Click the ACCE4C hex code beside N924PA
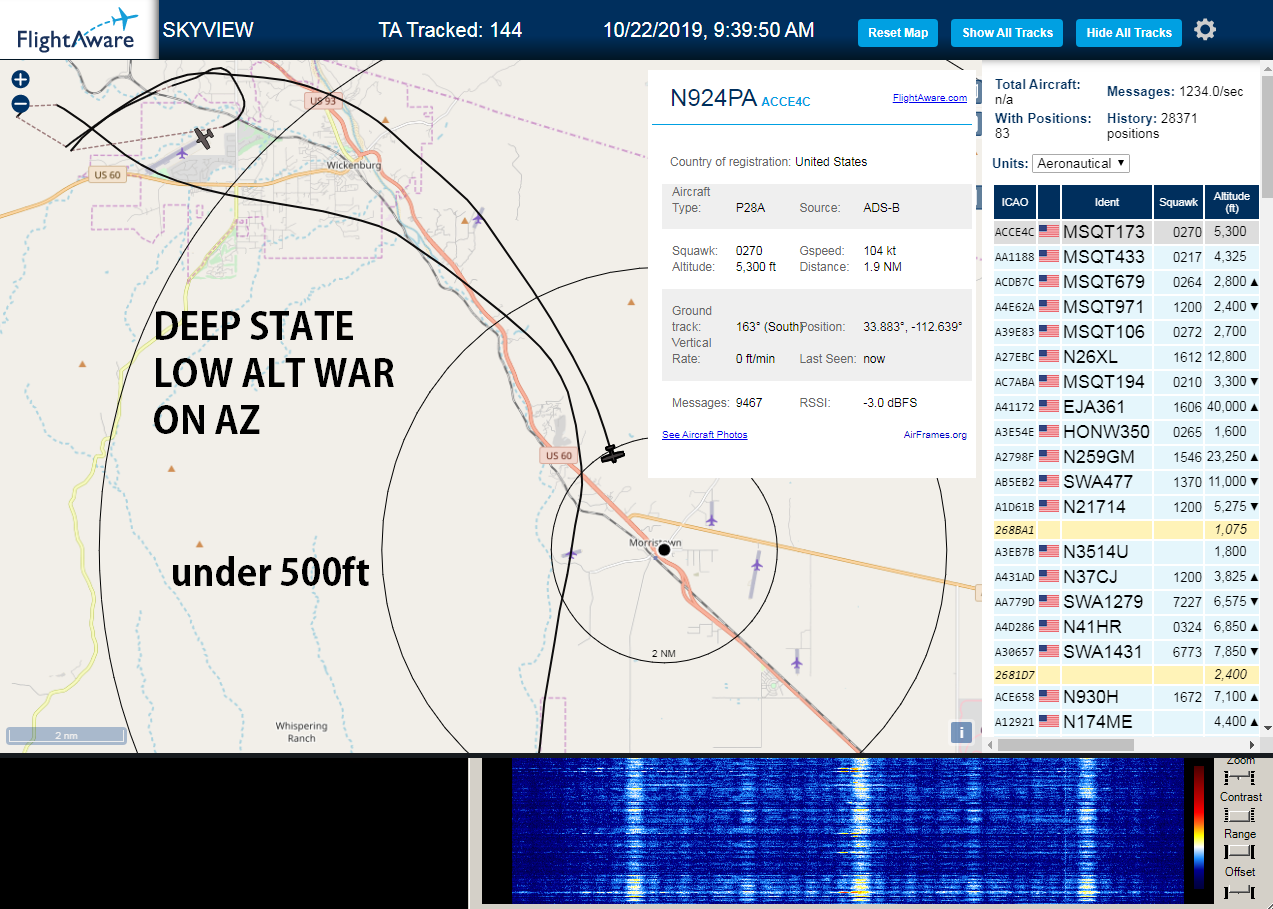Image resolution: width=1273 pixels, height=909 pixels. (786, 102)
